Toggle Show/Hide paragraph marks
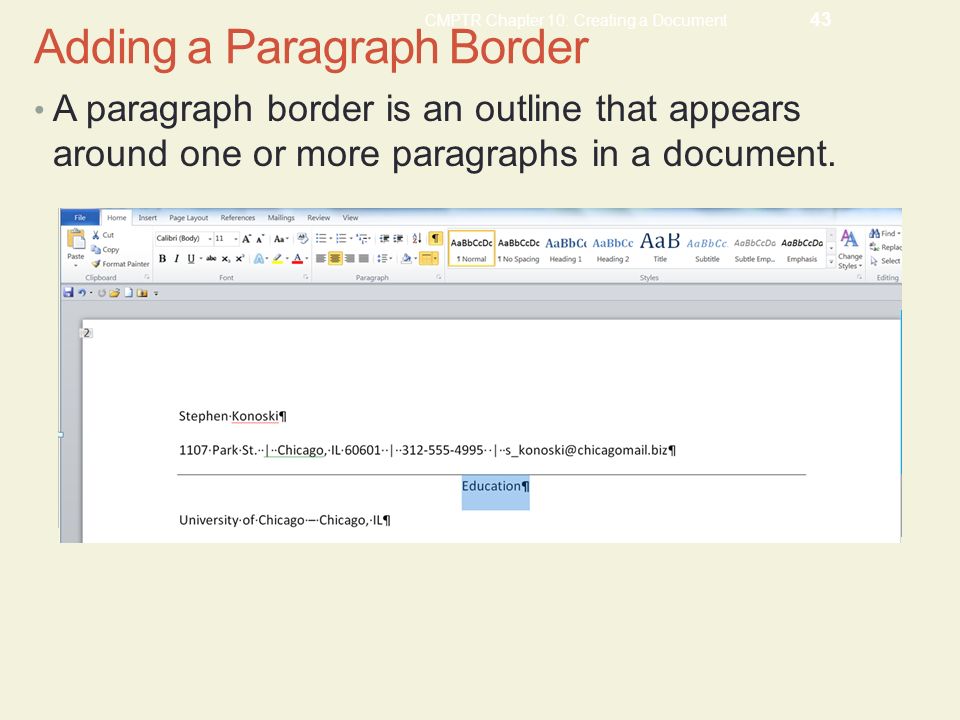This screenshot has width=960, height=720. [x=435, y=238]
